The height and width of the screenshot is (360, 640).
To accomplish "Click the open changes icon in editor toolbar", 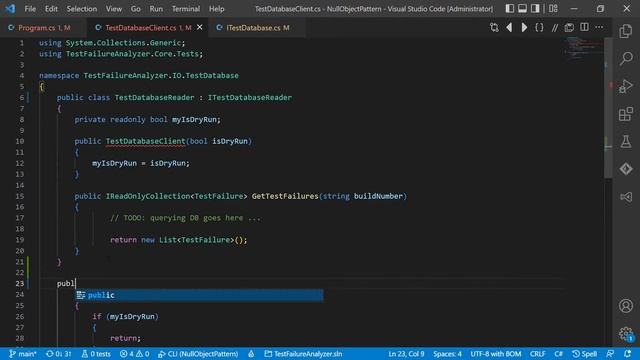I will [x=569, y=27].
